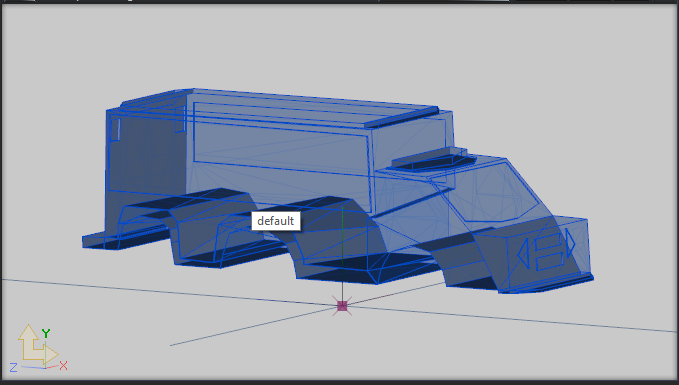Screen dimensions: 679x385
Task: Select the roof rail strip on cargo top
Action: click(x=402, y=117)
